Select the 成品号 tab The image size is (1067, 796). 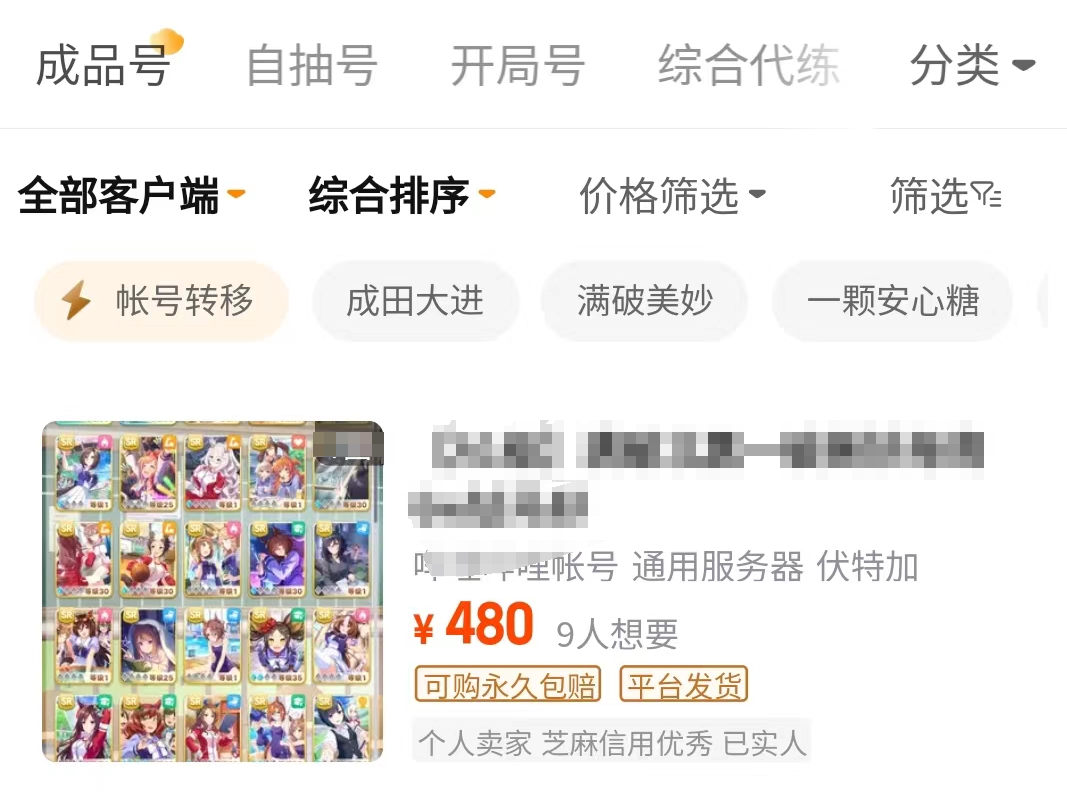103,65
